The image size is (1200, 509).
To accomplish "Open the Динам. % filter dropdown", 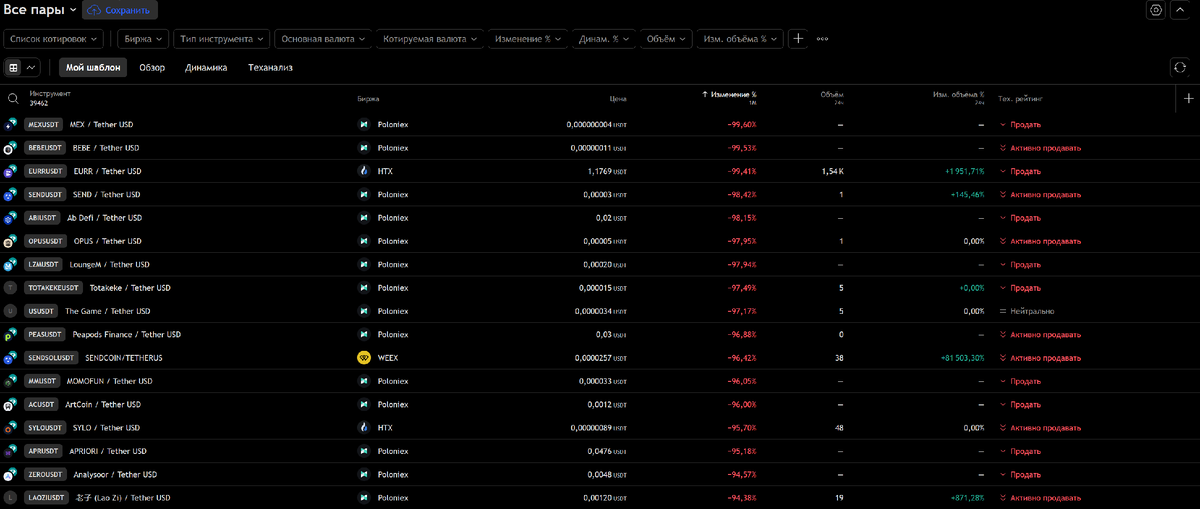I will (604, 39).
